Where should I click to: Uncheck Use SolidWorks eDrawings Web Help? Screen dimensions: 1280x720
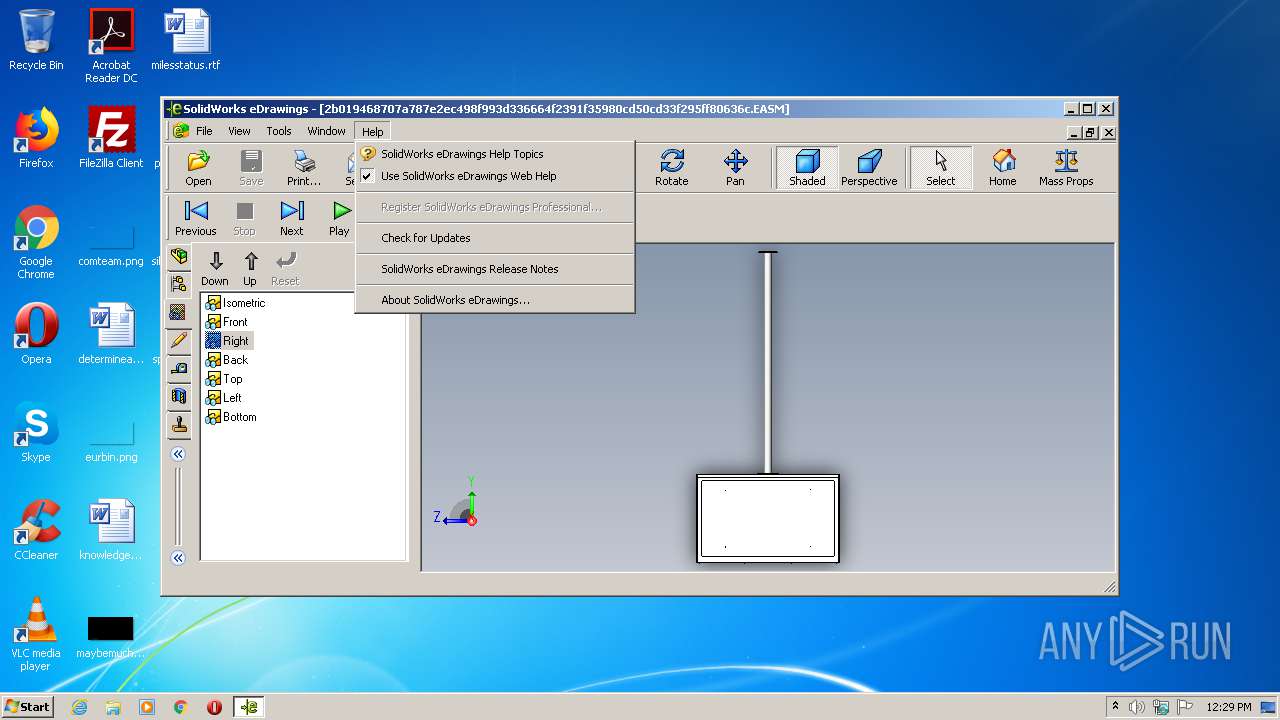[495, 176]
